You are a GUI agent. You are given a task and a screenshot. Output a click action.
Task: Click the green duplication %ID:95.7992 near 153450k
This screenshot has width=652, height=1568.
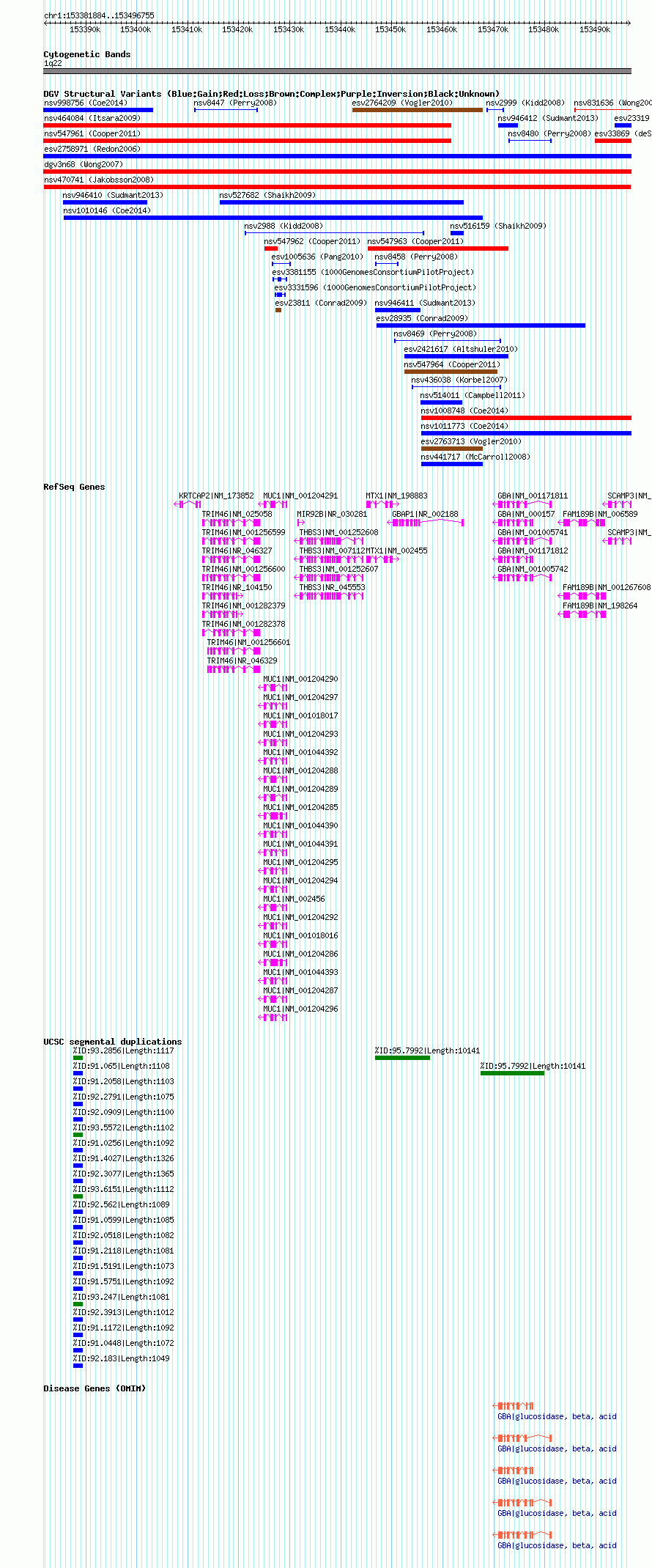402,1058
